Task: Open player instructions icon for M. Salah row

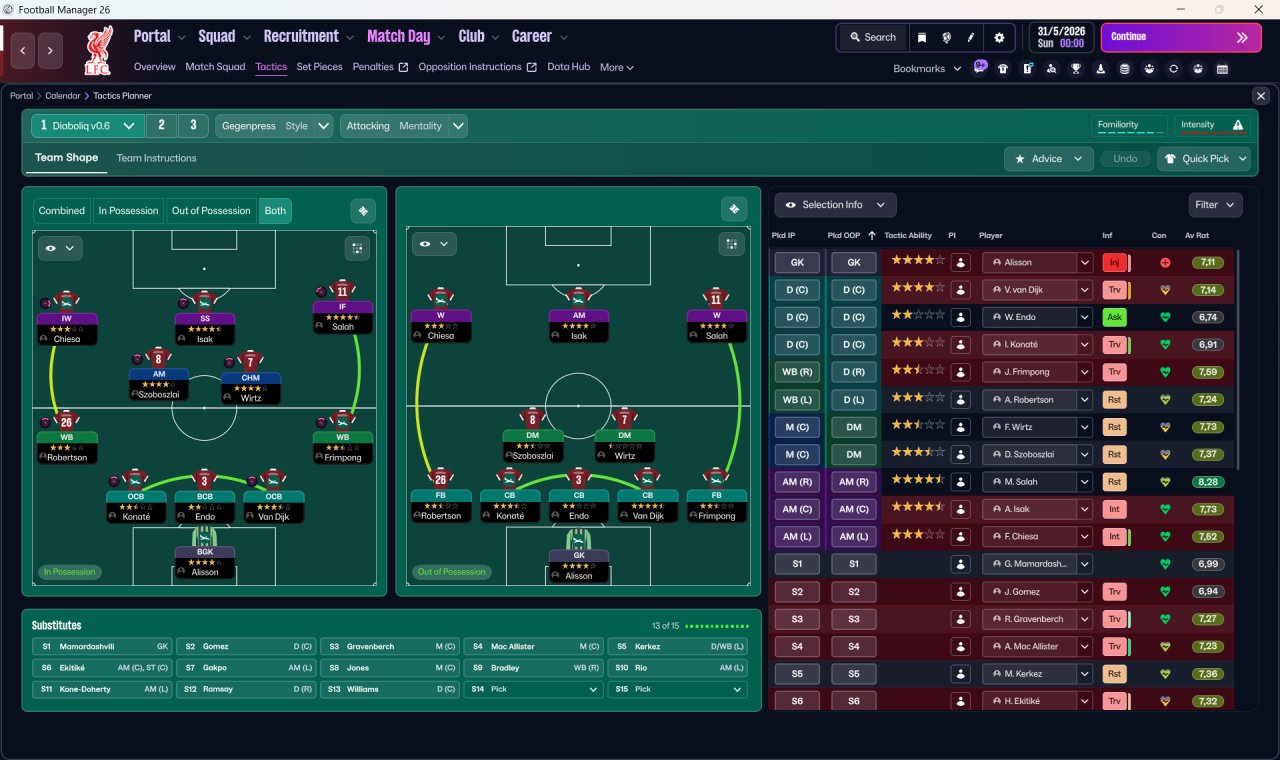Action: point(961,482)
